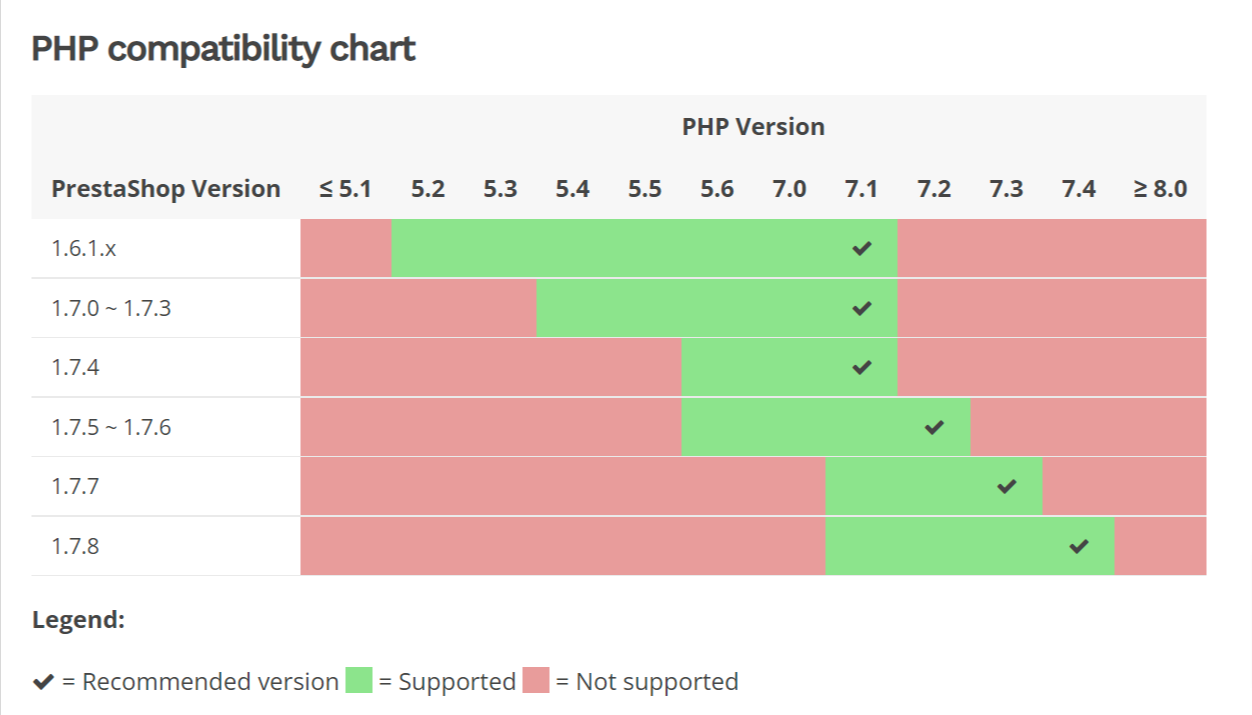Click the legend's Recommended version checkmark icon

tap(43, 682)
